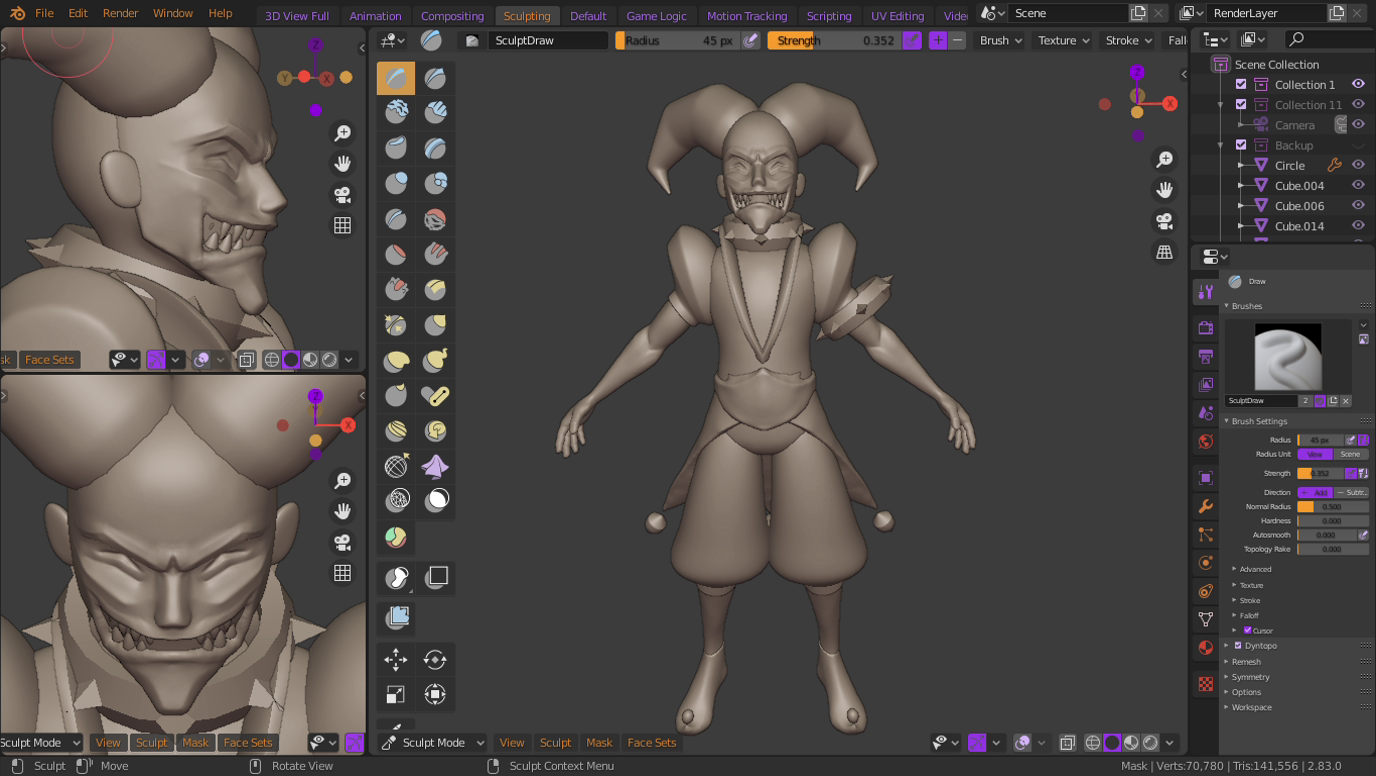The image size is (1376, 776).
Task: Select the Scale transform tool
Action: [x=396, y=694]
